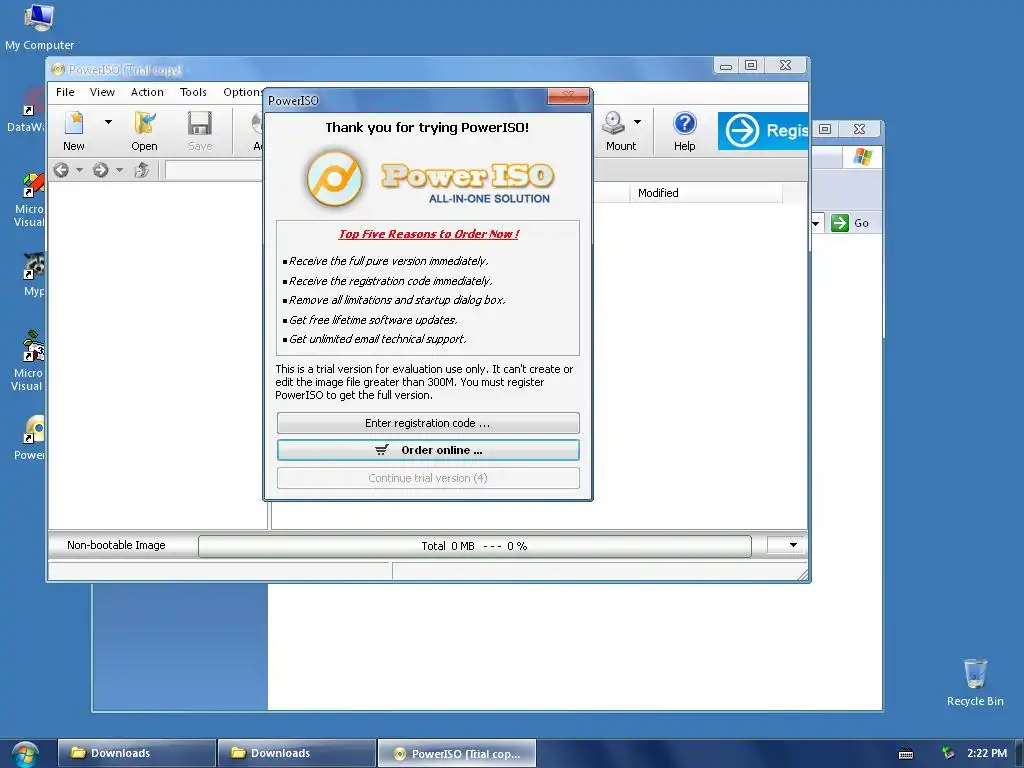The image size is (1024, 768).
Task: Open the Tools menu
Action: click(193, 92)
